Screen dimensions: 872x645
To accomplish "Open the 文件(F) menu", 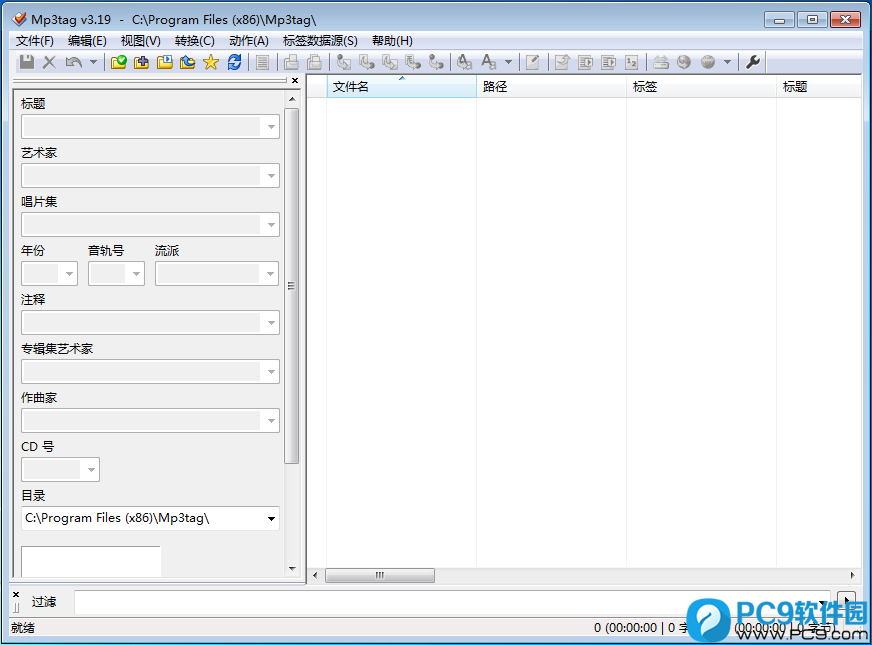I will [35, 41].
